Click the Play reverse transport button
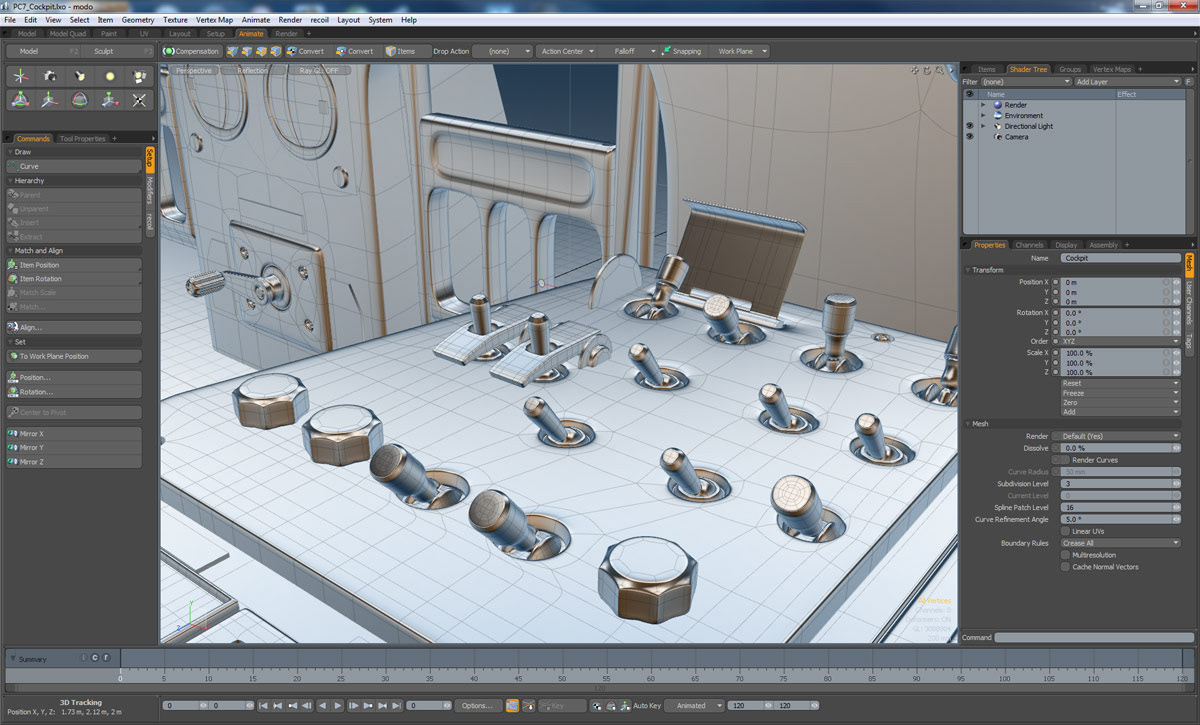The image size is (1200, 725). click(324, 706)
